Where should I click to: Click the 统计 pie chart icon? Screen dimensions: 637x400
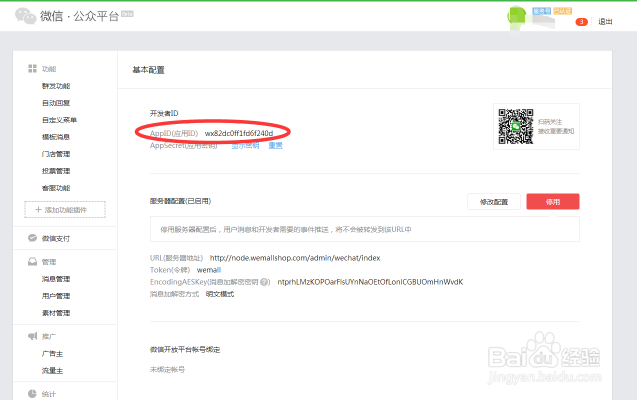tap(32, 394)
